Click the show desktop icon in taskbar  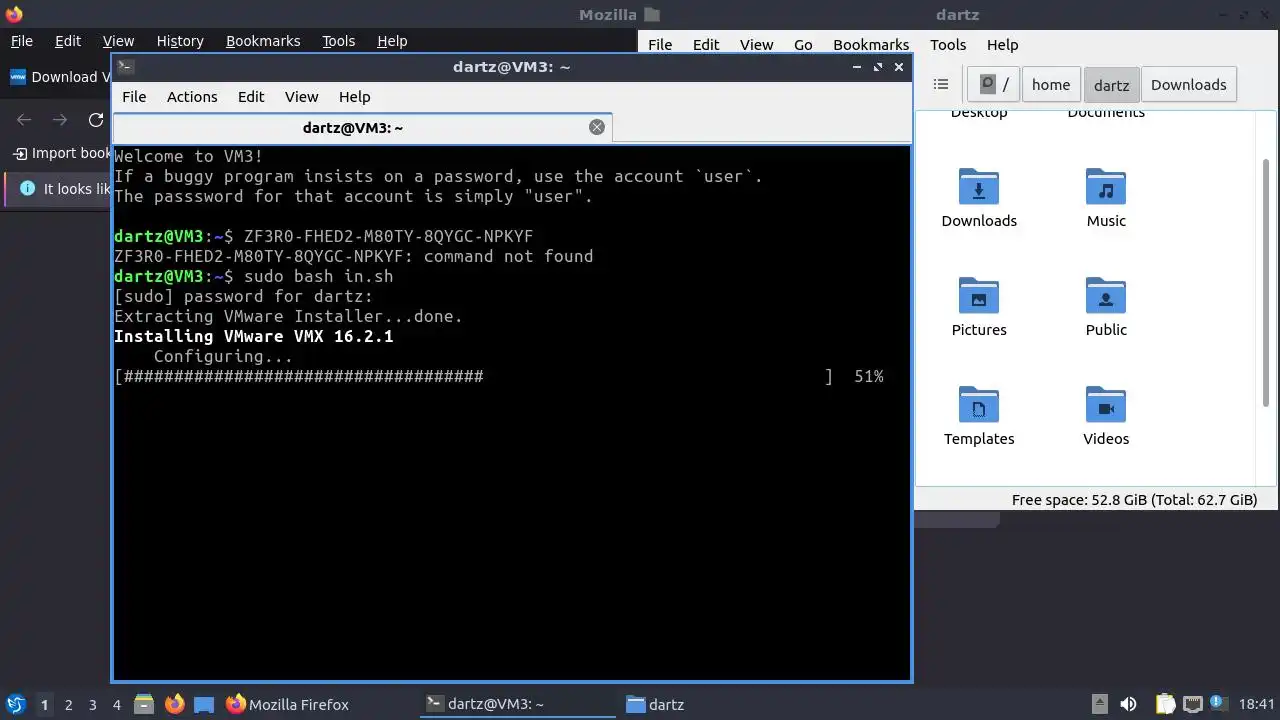[204, 704]
